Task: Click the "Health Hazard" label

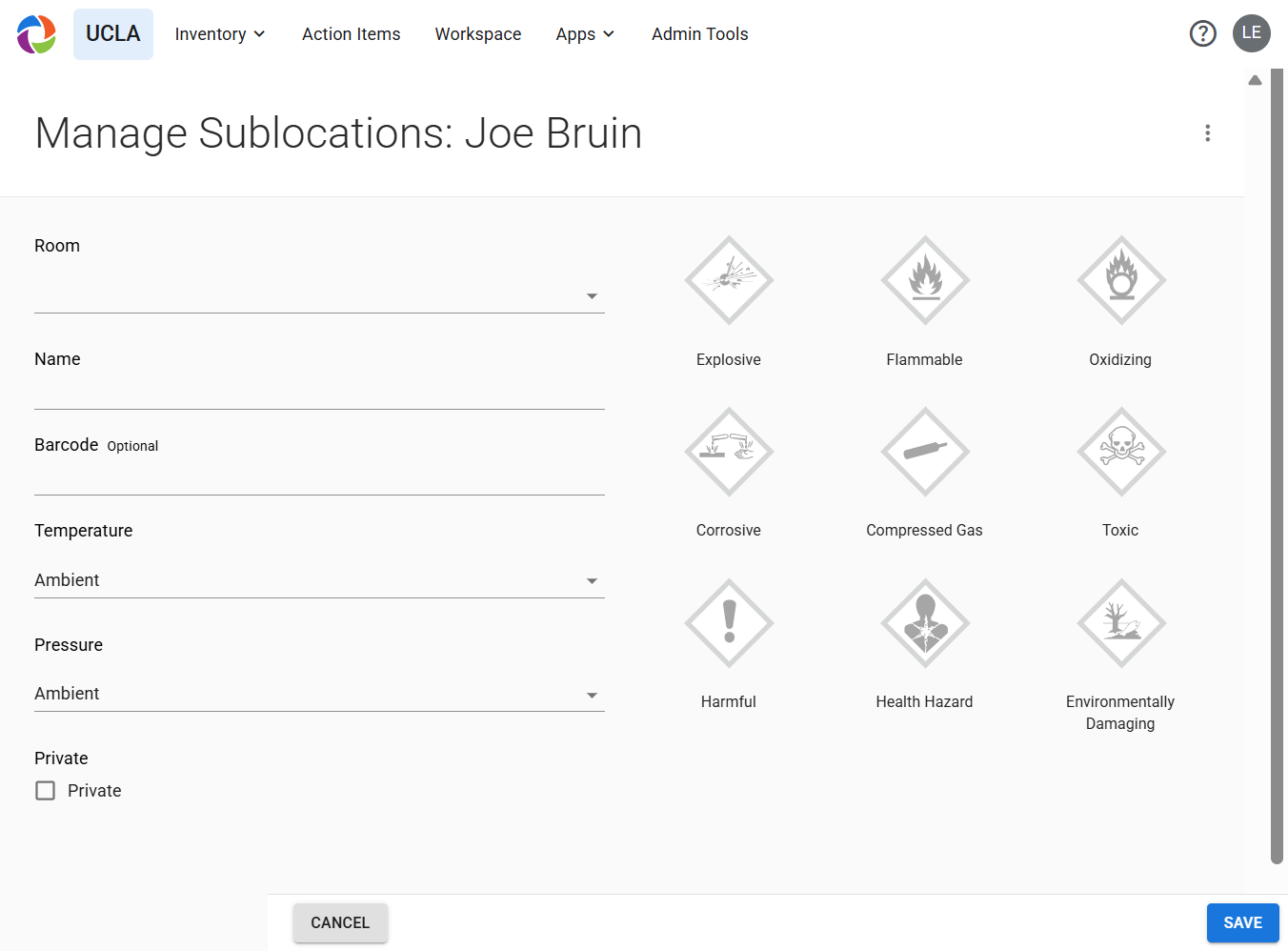Action: click(925, 701)
